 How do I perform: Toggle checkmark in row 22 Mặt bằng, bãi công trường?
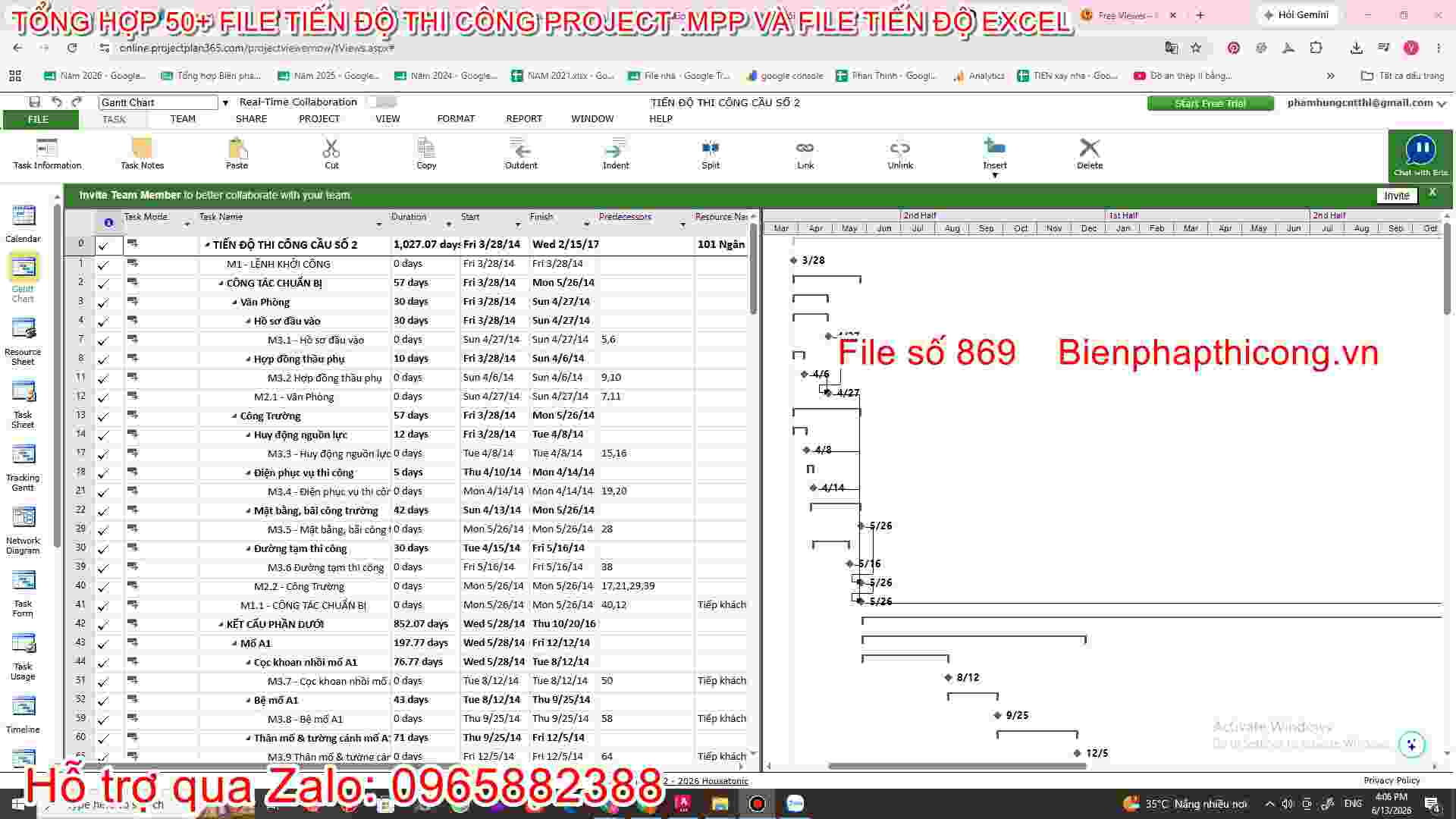[x=104, y=511]
